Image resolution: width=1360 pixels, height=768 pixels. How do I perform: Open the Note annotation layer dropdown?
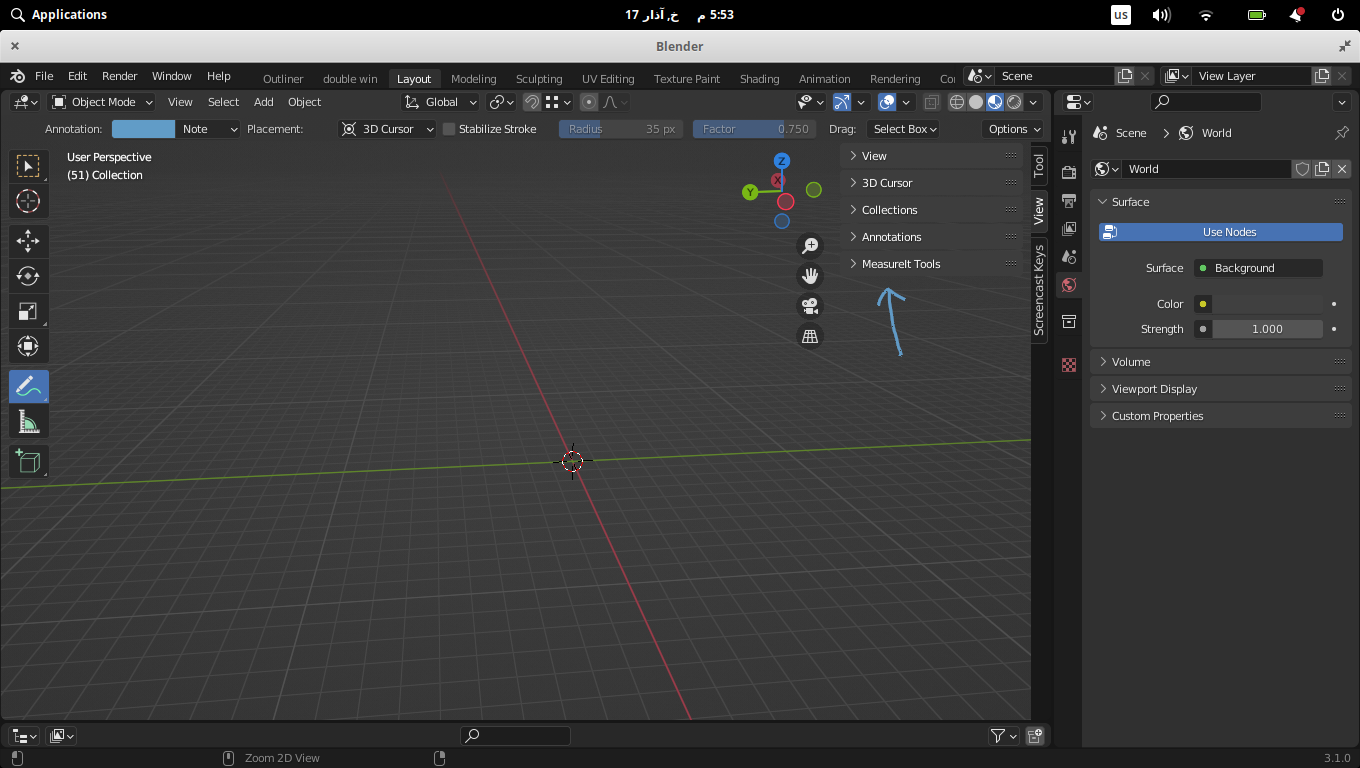(208, 129)
